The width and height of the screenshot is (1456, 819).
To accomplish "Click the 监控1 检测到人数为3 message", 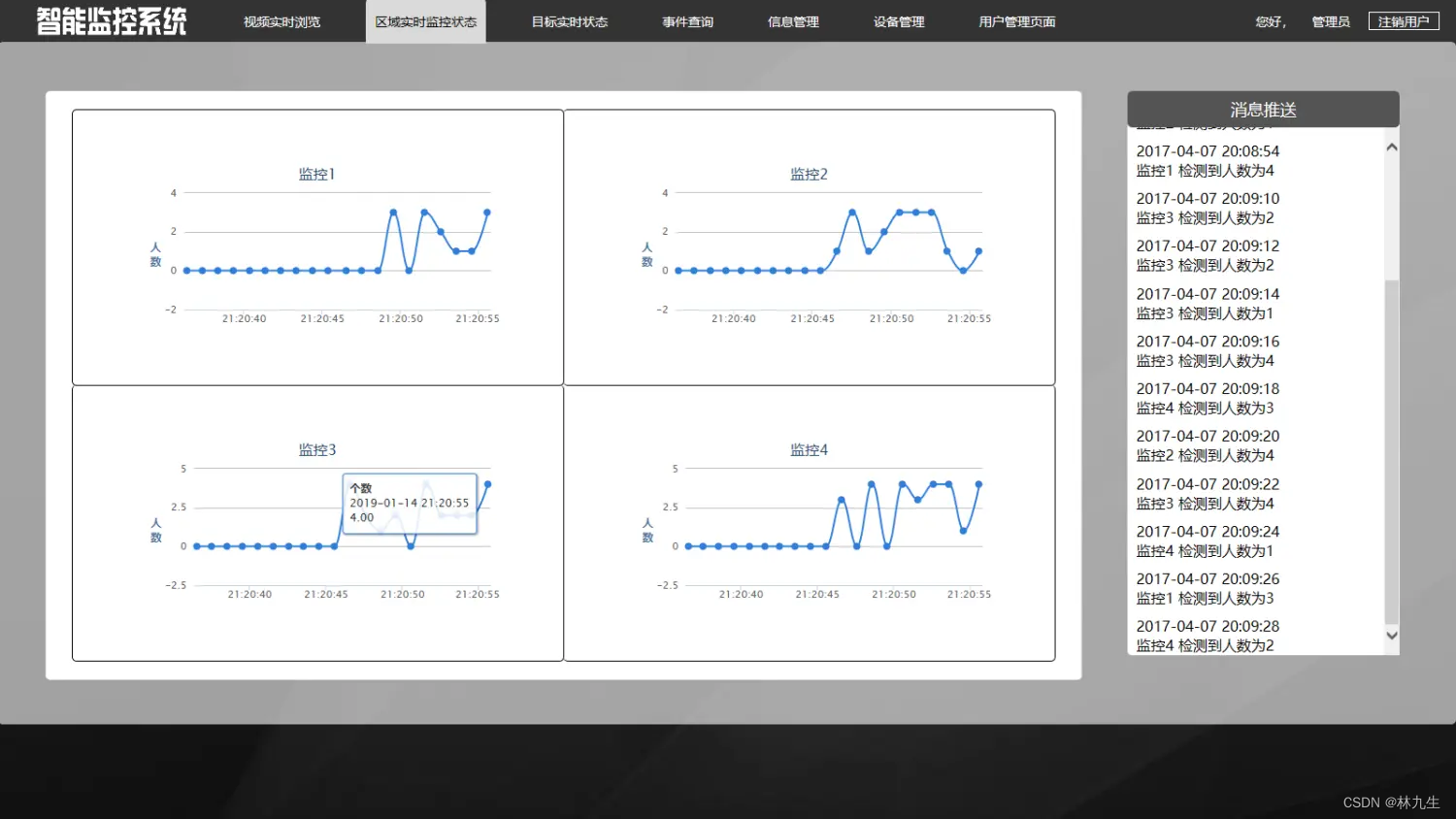I will pyautogui.click(x=1205, y=599).
